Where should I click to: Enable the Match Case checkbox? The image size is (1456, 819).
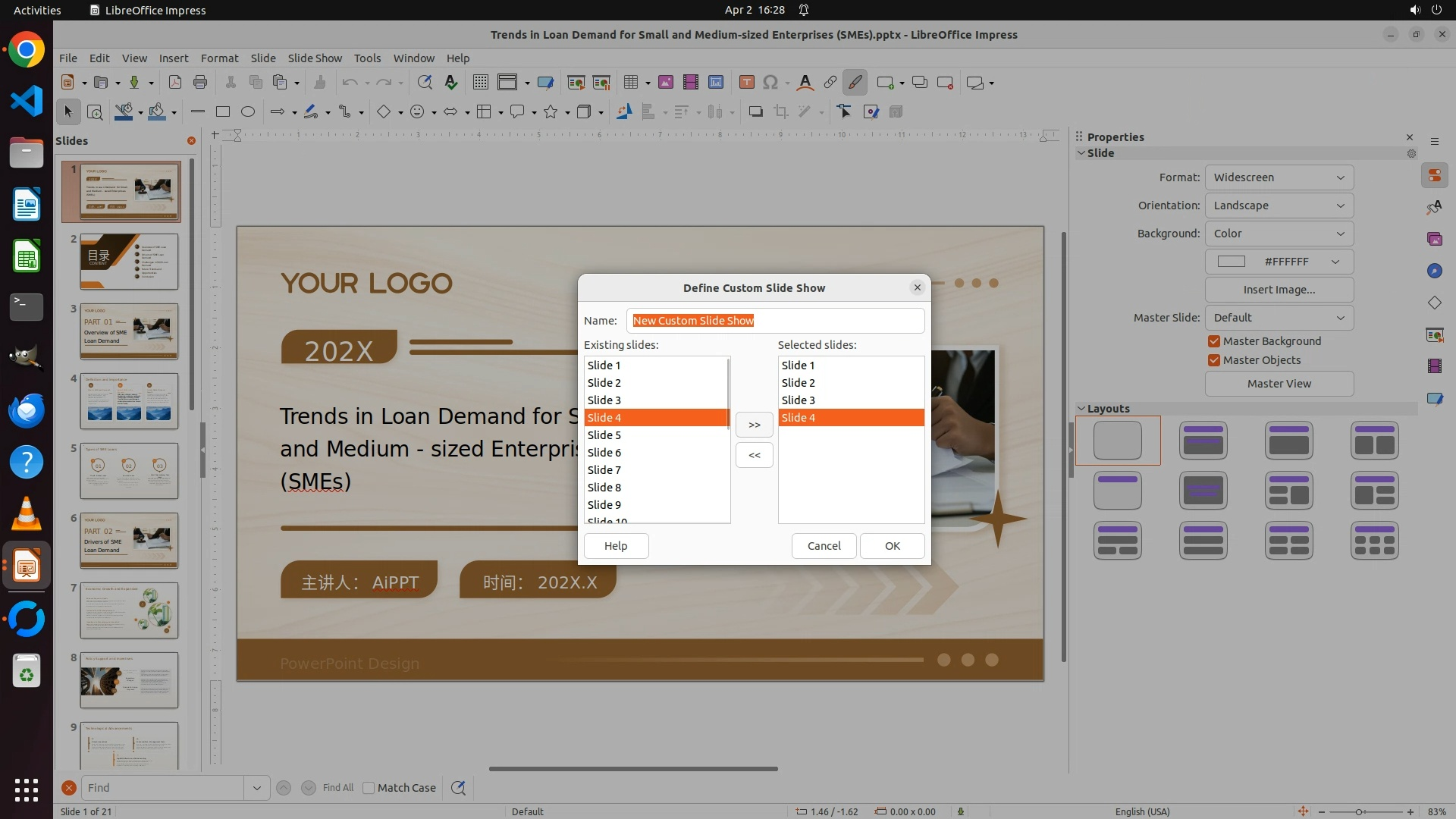pos(369,788)
